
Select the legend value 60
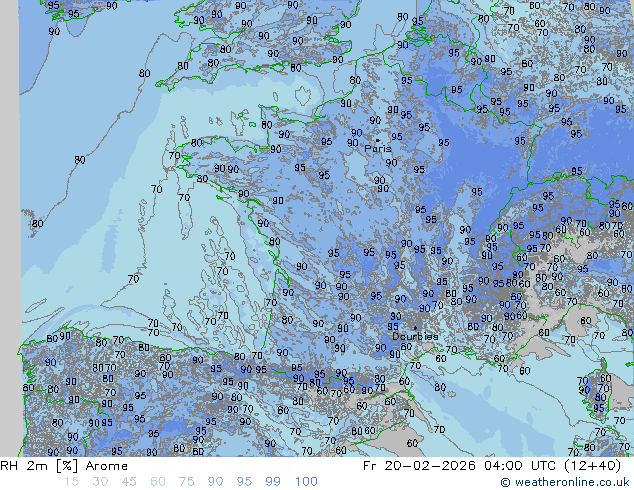pyautogui.click(x=158, y=482)
